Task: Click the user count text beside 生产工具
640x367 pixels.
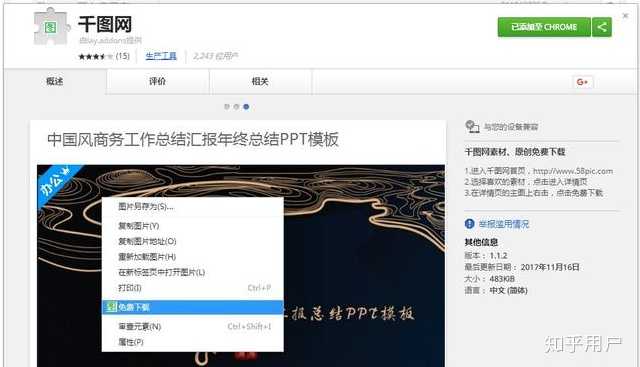Action: point(216,56)
